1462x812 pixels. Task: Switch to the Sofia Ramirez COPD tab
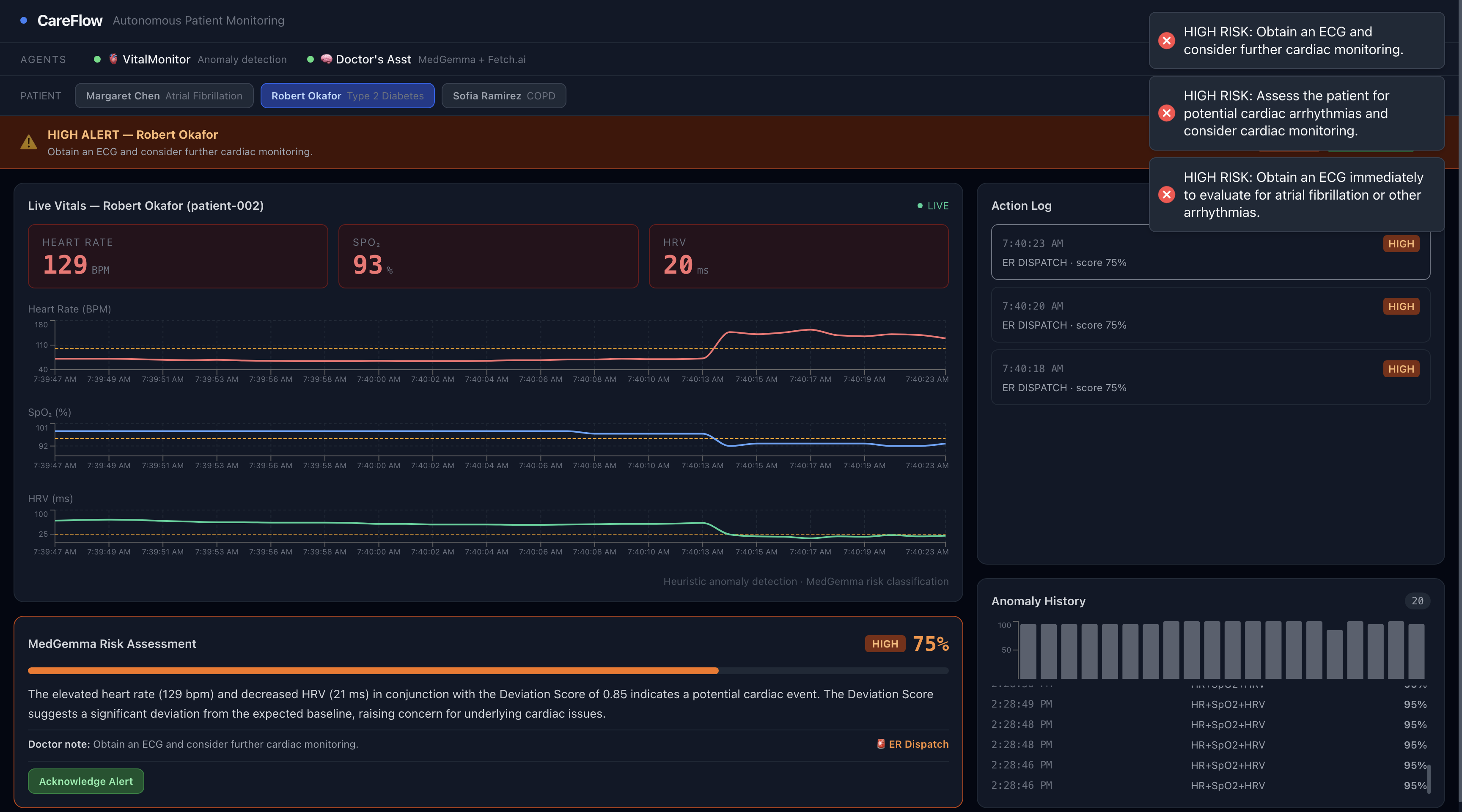click(503, 95)
